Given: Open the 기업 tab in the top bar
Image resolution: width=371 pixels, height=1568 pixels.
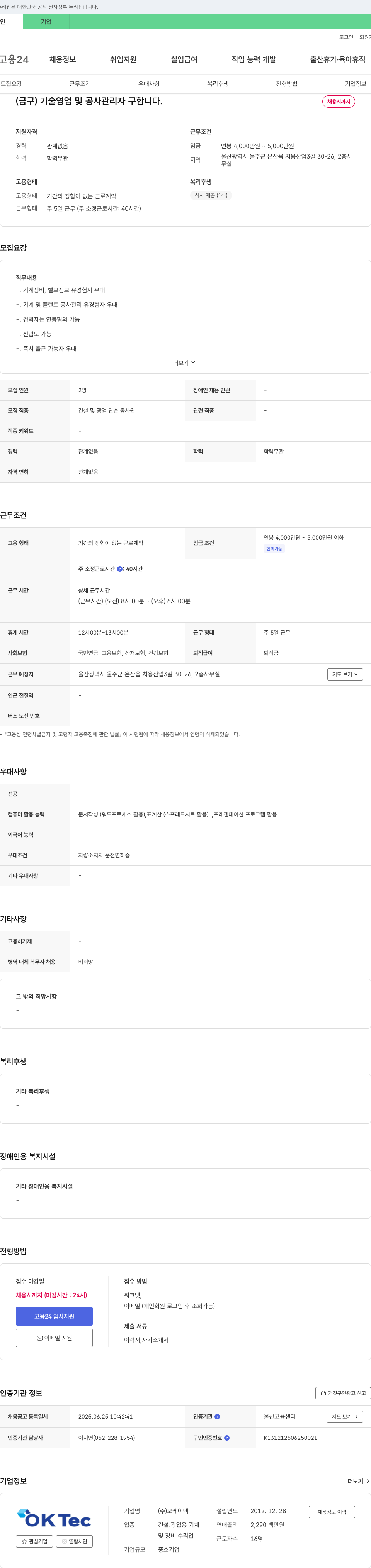Looking at the screenshot, I should pos(46,22).
